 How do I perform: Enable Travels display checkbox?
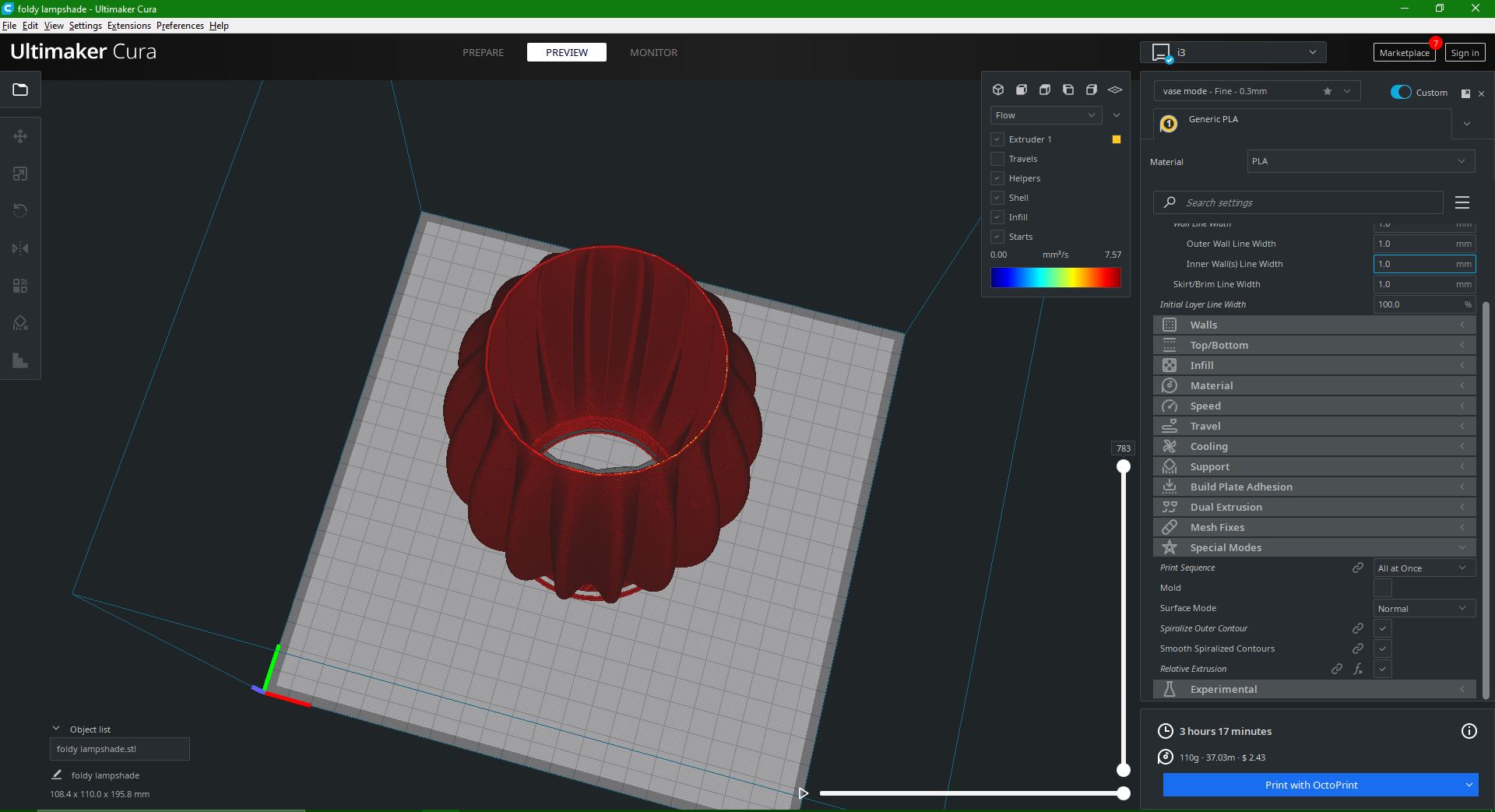click(x=997, y=159)
